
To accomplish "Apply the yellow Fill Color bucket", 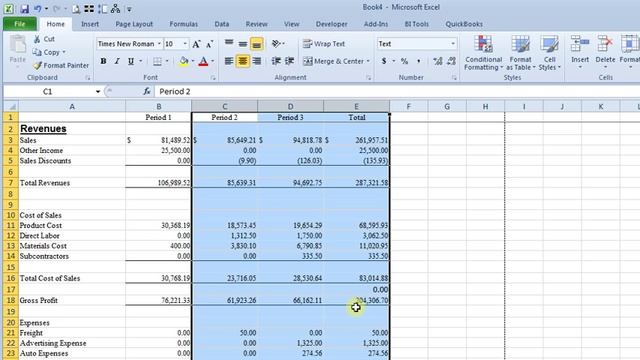I will (x=184, y=61).
